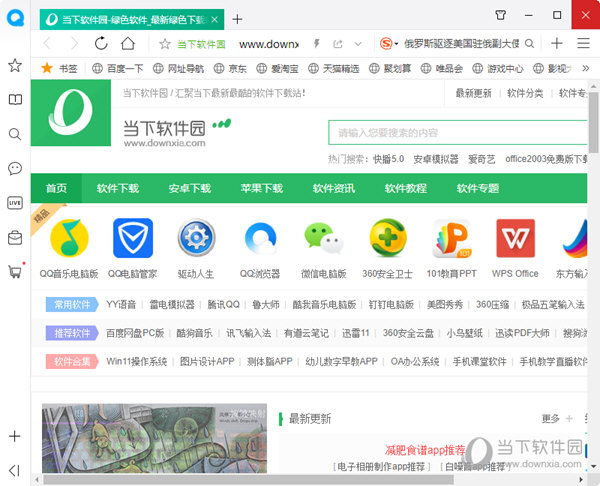
Task: Click the sidebar search magnifier icon
Action: [x=15, y=134]
